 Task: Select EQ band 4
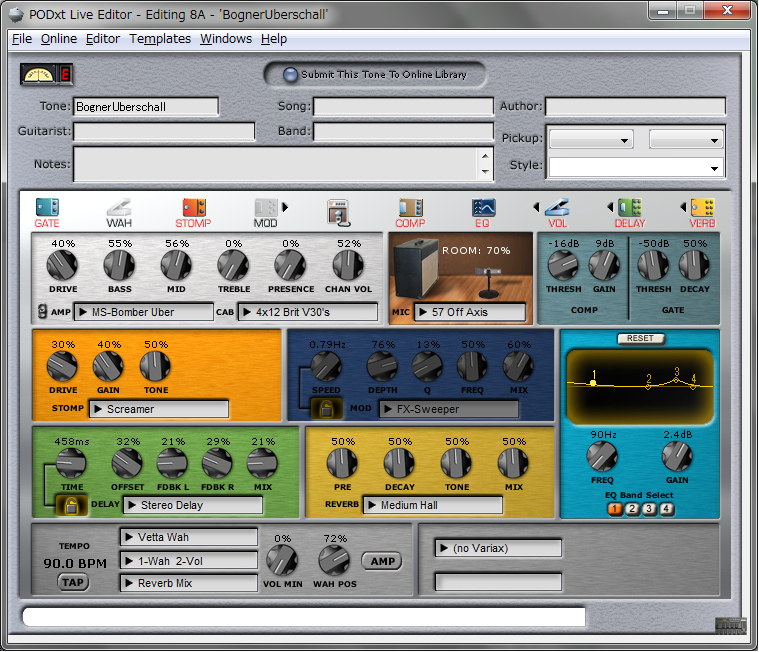click(667, 509)
